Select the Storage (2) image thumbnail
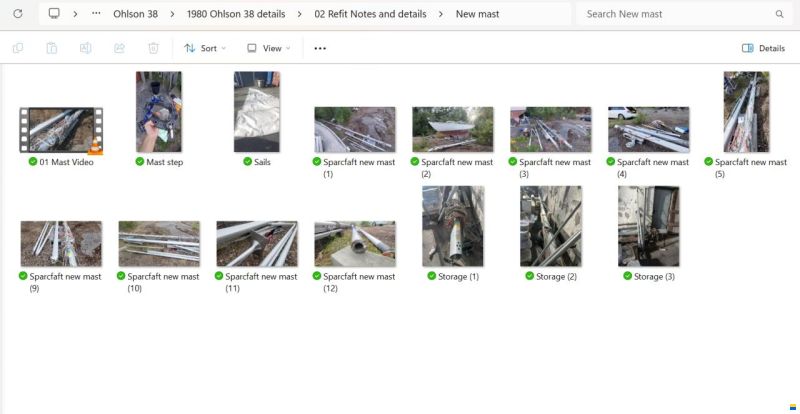The width and height of the screenshot is (800, 414). coord(551,226)
